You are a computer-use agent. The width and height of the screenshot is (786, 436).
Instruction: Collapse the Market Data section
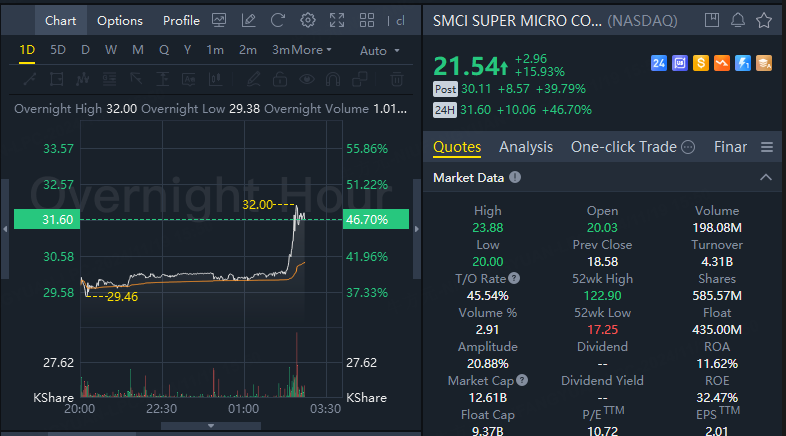pyautogui.click(x=765, y=177)
